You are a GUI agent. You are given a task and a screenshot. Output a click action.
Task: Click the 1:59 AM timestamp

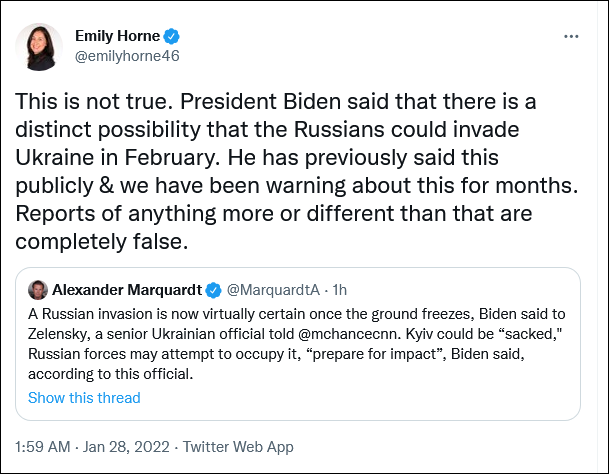tap(46, 446)
